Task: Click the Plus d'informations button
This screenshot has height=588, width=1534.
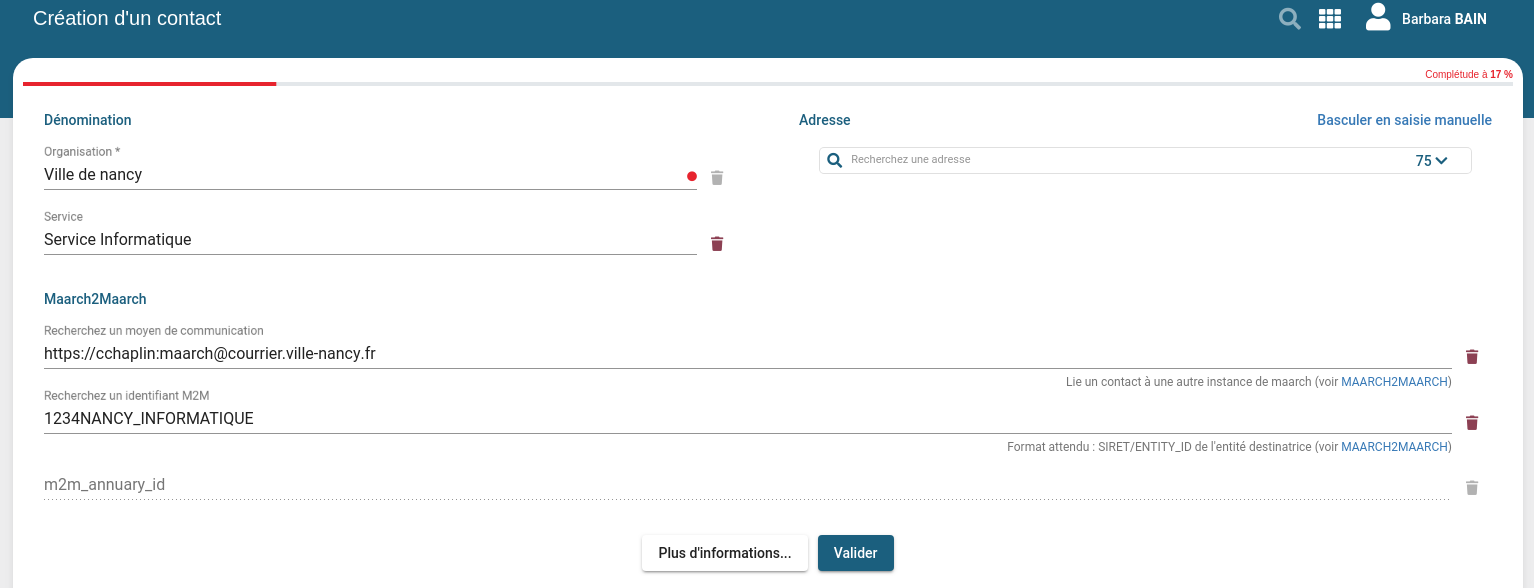Action: click(724, 553)
